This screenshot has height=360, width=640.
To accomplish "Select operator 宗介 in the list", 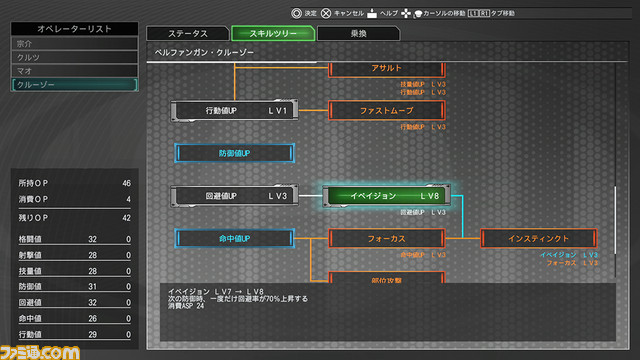I will pos(74,44).
